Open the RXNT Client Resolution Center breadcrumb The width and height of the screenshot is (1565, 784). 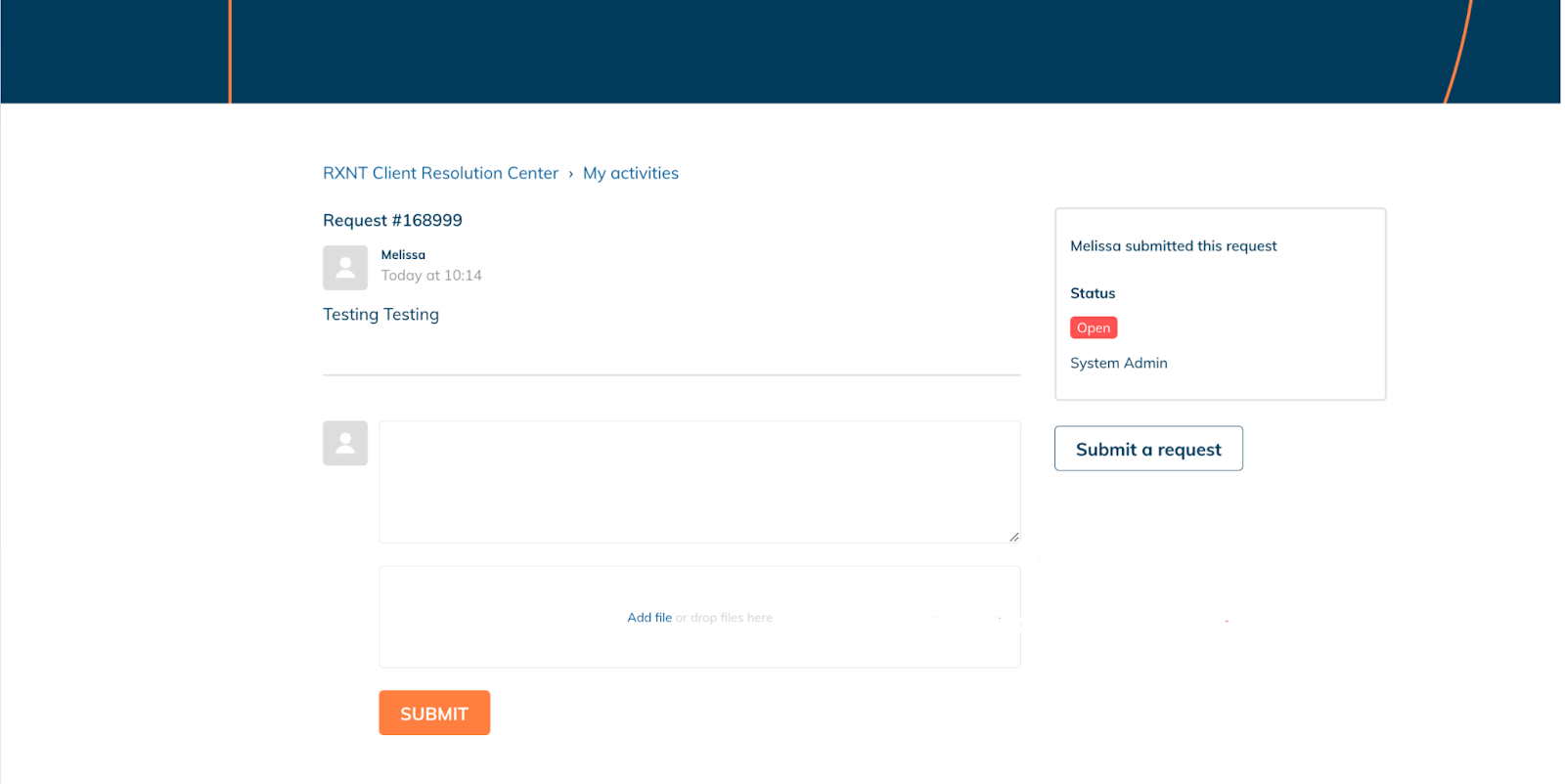[x=440, y=173]
